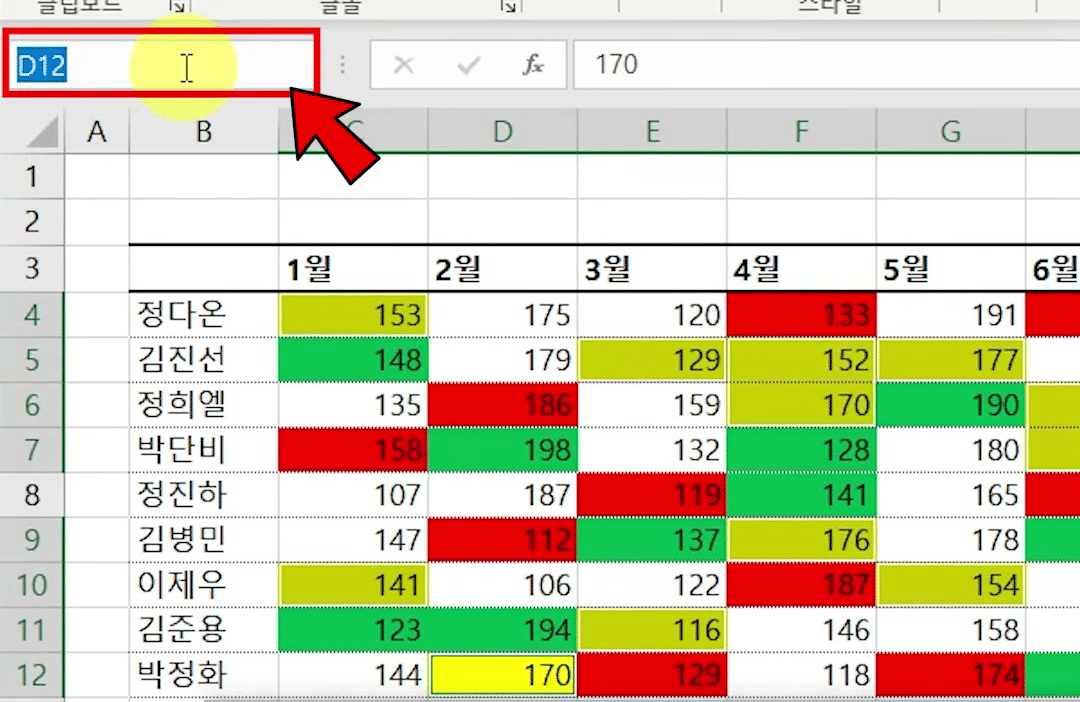Select the yellow cell D12 containing 170

tap(503, 675)
